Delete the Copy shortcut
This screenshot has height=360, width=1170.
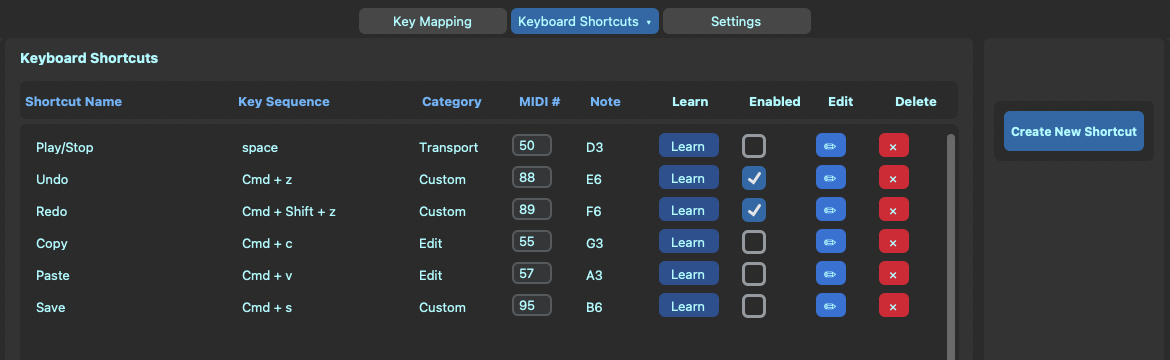[893, 242]
